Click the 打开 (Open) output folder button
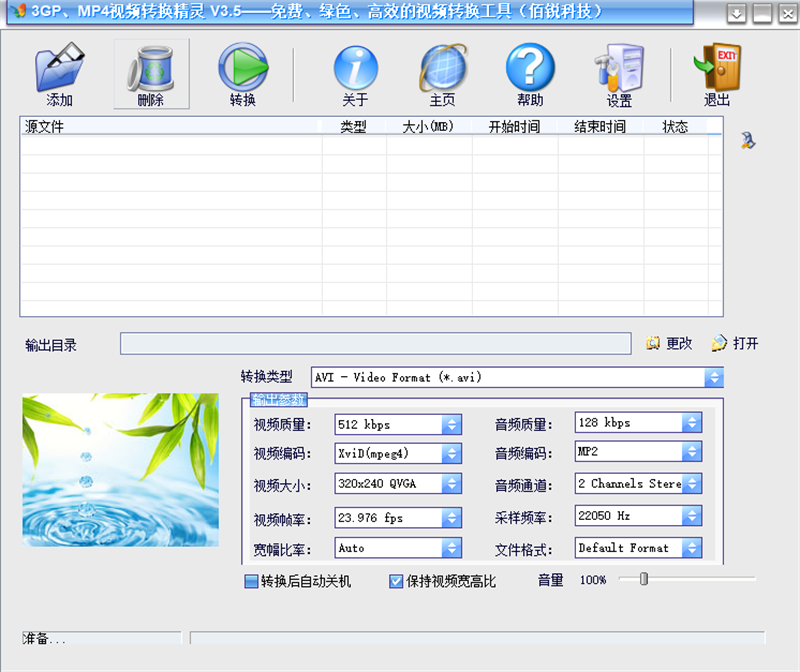The image size is (800, 672). [735, 343]
